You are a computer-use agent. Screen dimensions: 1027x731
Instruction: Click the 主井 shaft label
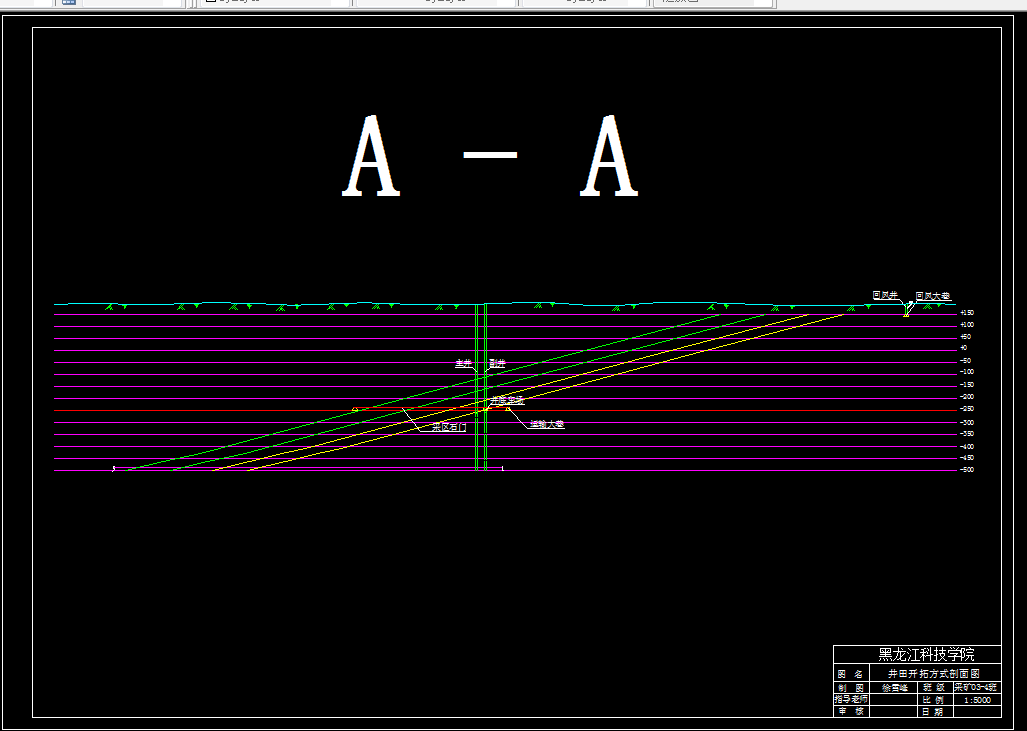464,363
